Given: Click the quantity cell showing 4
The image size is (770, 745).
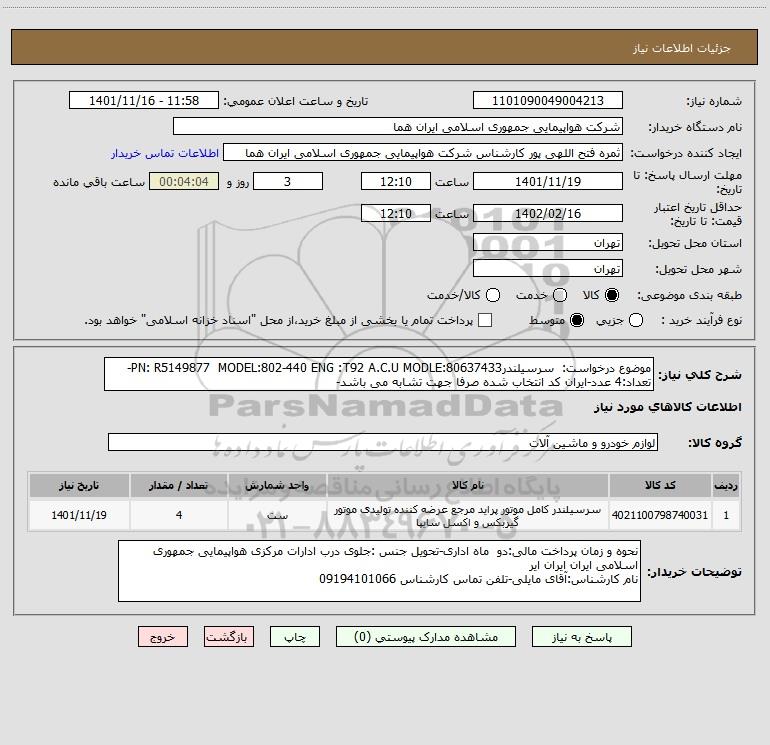Looking at the screenshot, I should point(179,515).
